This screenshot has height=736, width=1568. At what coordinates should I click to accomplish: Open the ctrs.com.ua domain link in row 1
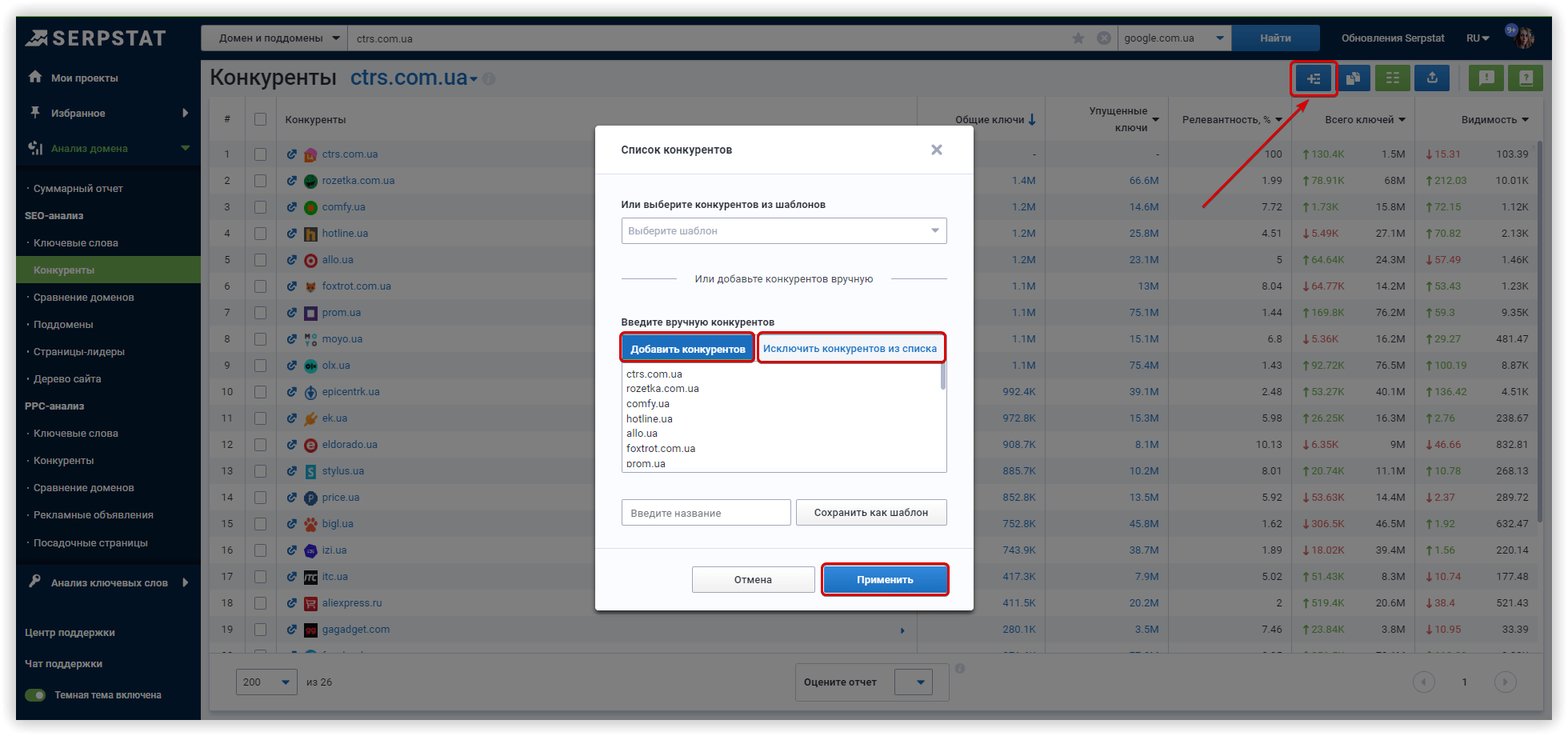(350, 154)
